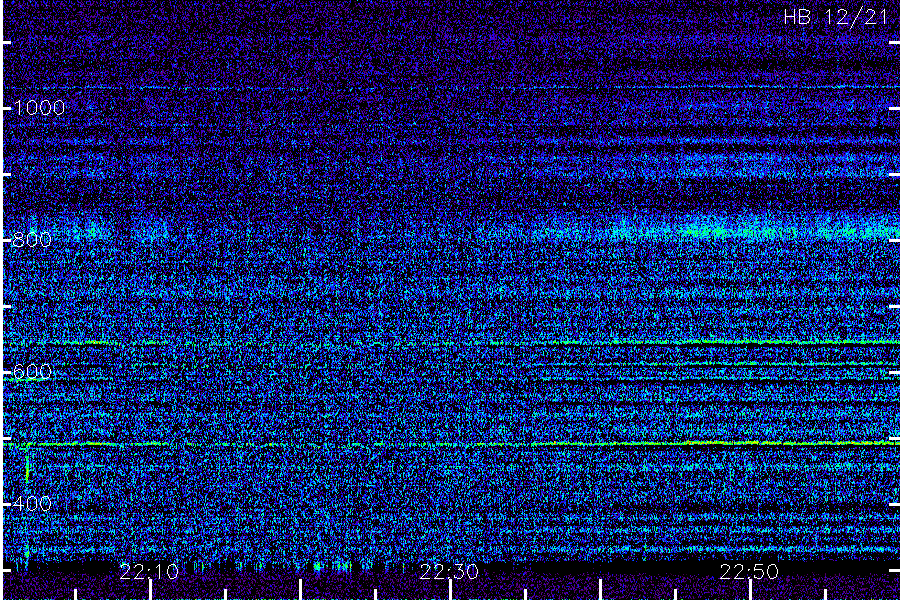Click the 22:30 time axis label
Viewport: 900px width, 600px height.
pyautogui.click(x=449, y=572)
